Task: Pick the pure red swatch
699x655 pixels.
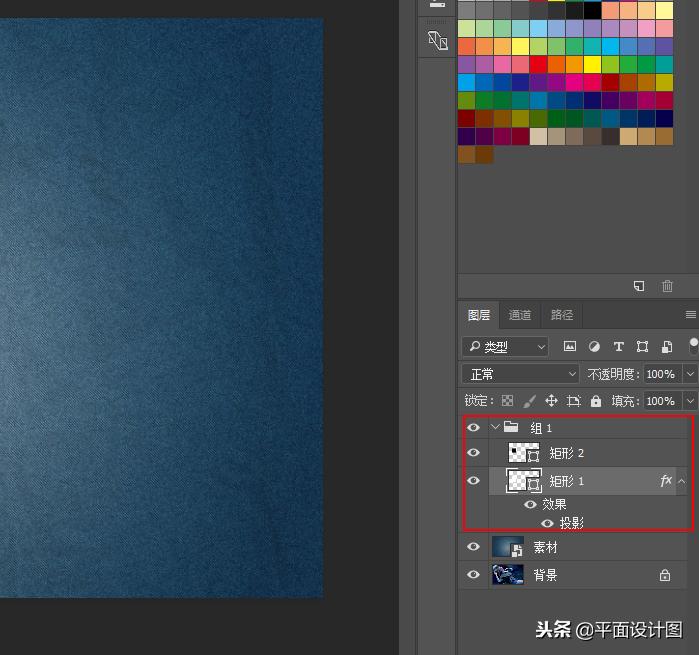Action: click(538, 64)
